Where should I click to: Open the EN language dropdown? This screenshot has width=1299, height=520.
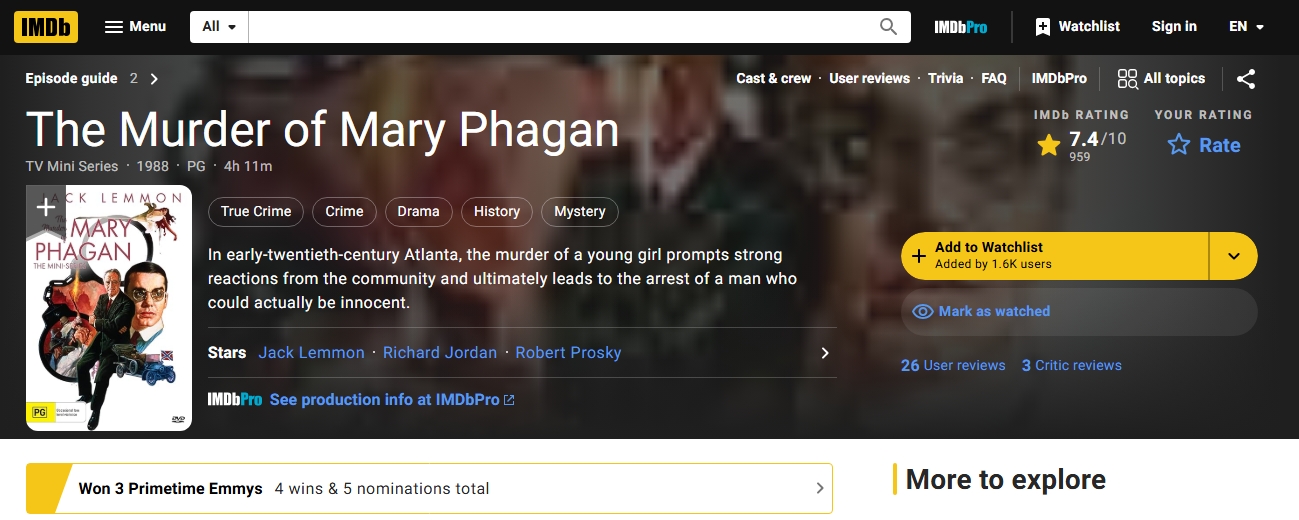1247,27
